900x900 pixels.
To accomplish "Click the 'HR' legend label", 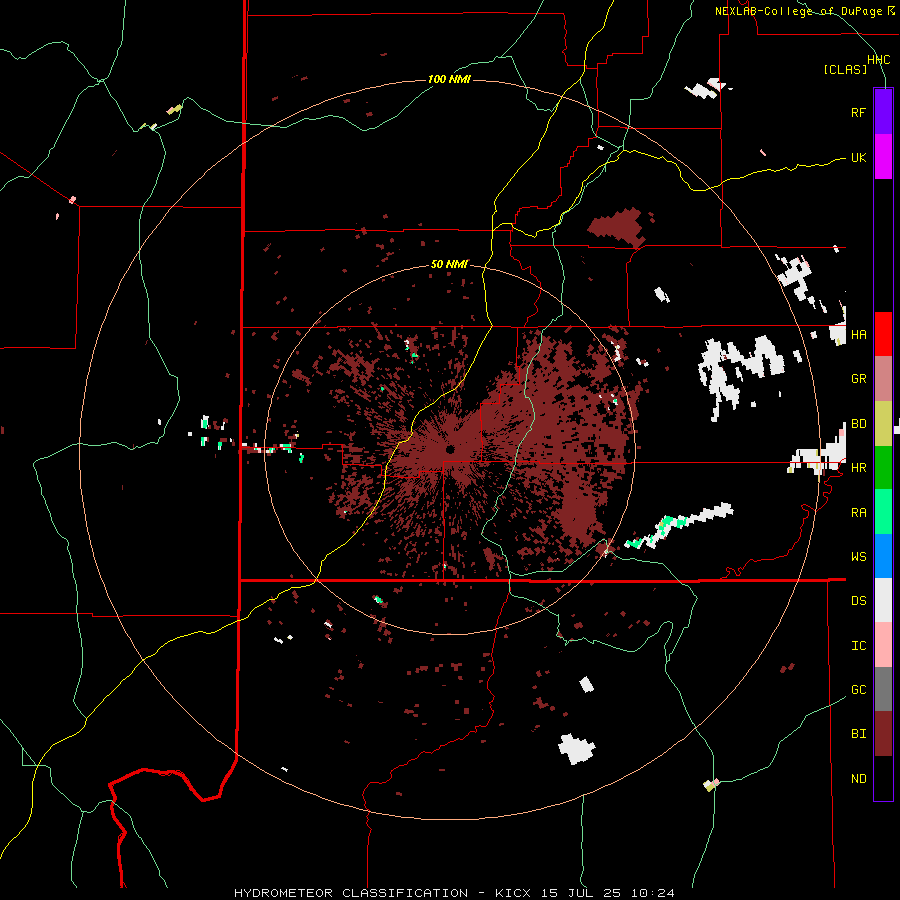I will (x=858, y=468).
